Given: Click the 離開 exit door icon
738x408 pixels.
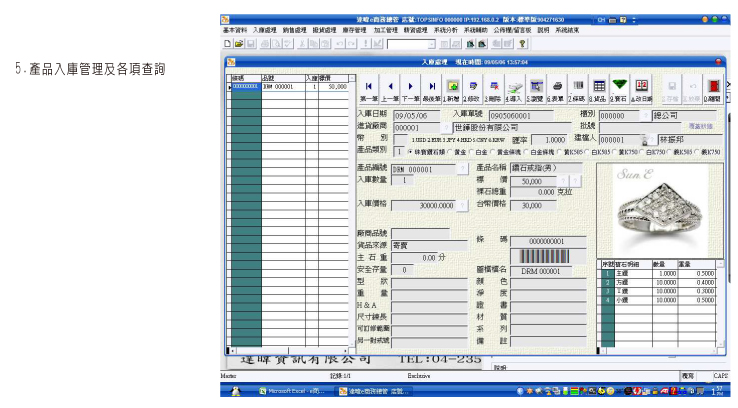Looking at the screenshot, I should click(712, 89).
